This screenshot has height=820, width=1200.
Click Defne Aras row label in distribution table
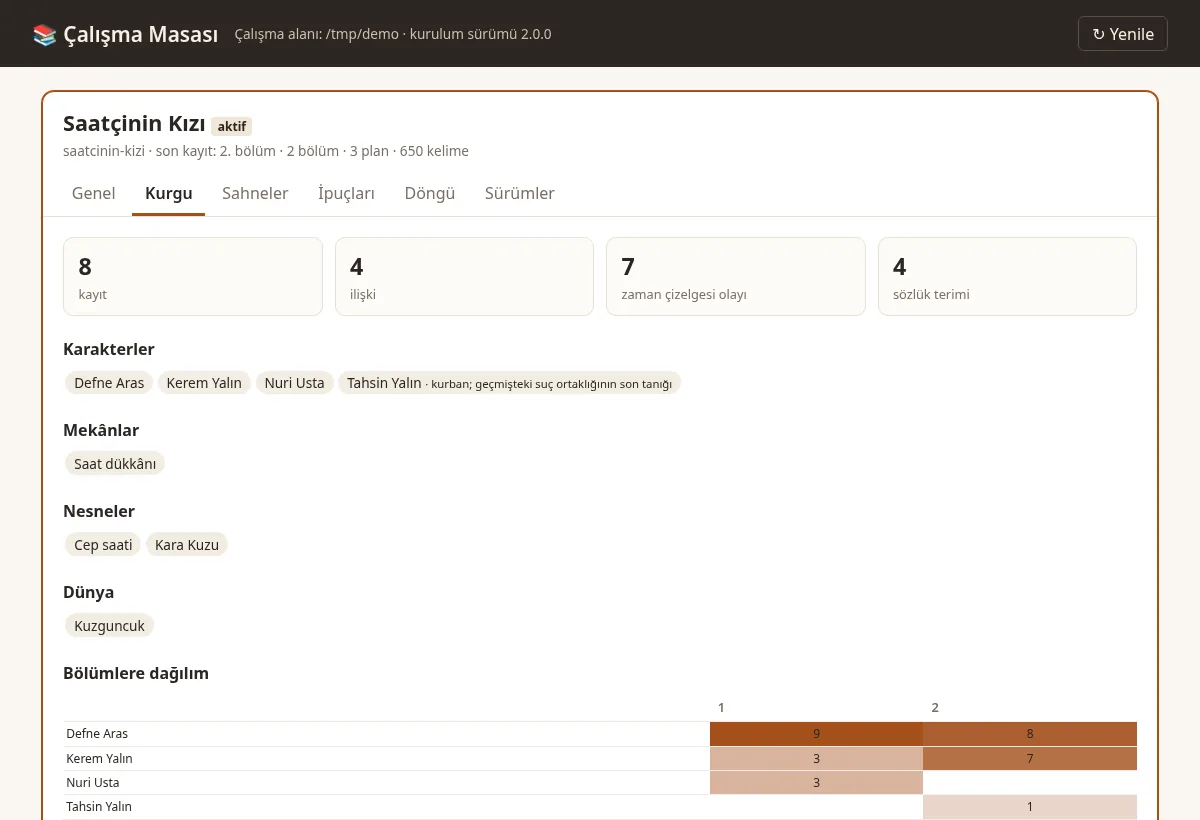click(x=97, y=734)
